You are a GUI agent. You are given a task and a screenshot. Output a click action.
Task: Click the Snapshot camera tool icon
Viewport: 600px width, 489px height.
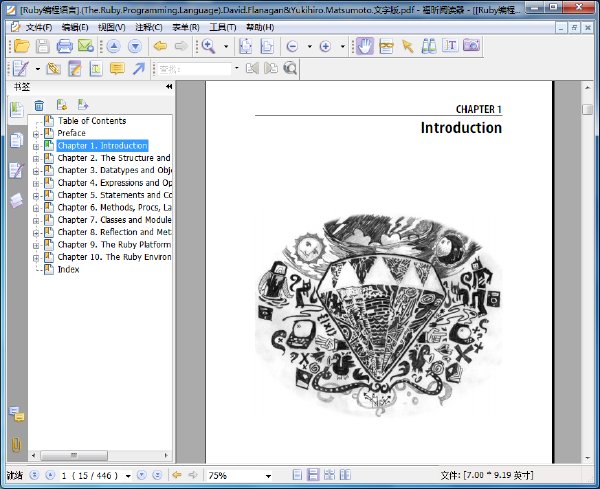[x=471, y=46]
